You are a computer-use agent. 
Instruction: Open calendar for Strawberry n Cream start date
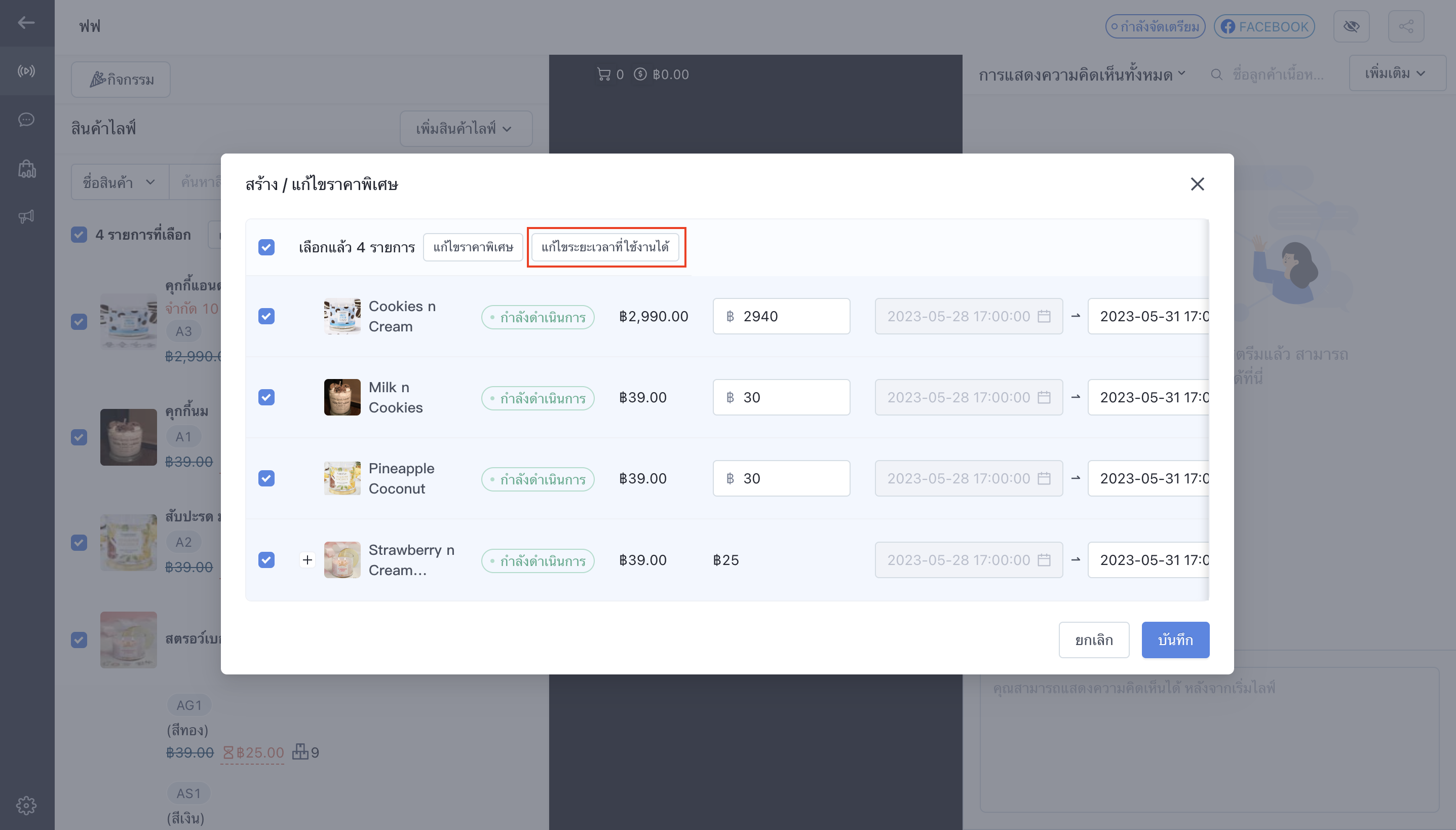[x=1044, y=560]
